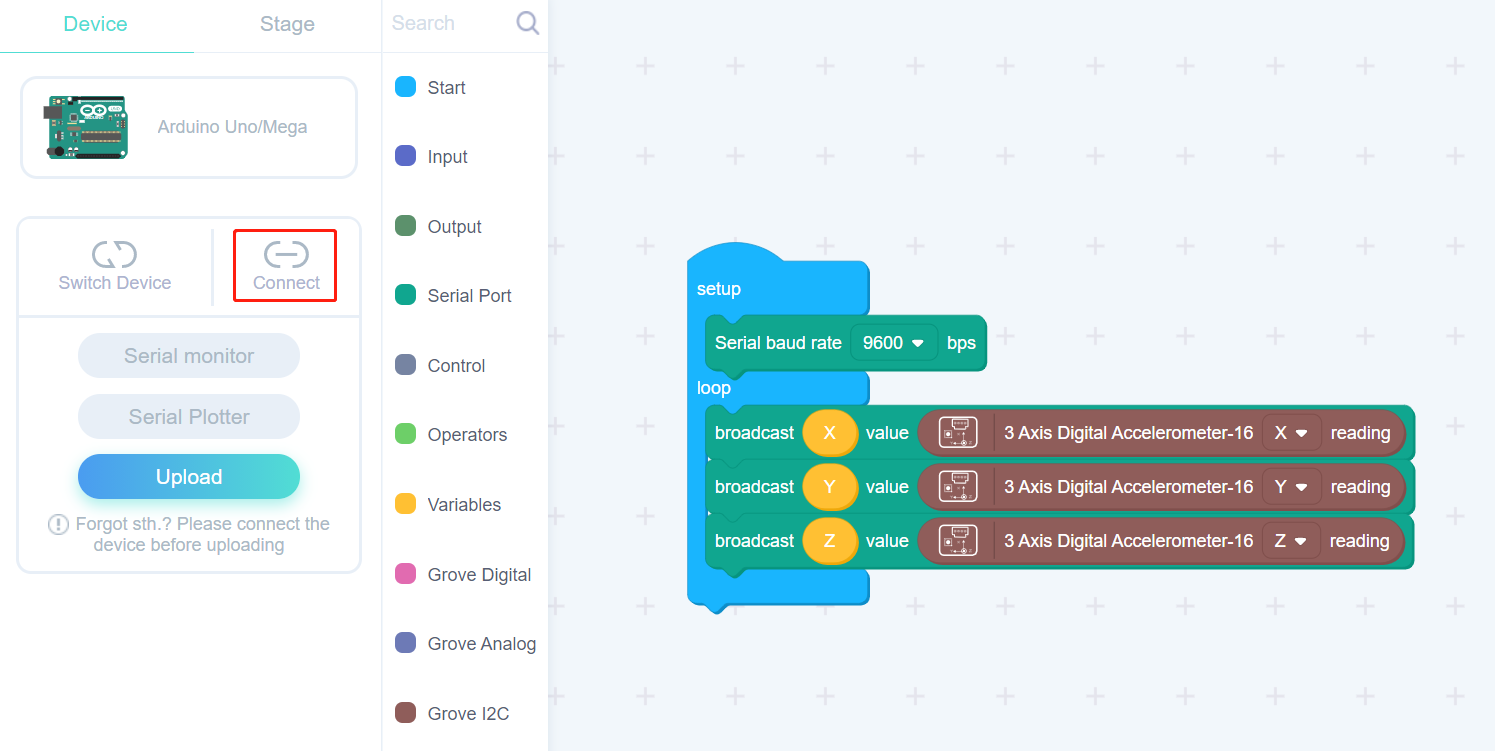Click the bps label in baud block
Viewport: 1495px width, 751px height.
point(961,343)
